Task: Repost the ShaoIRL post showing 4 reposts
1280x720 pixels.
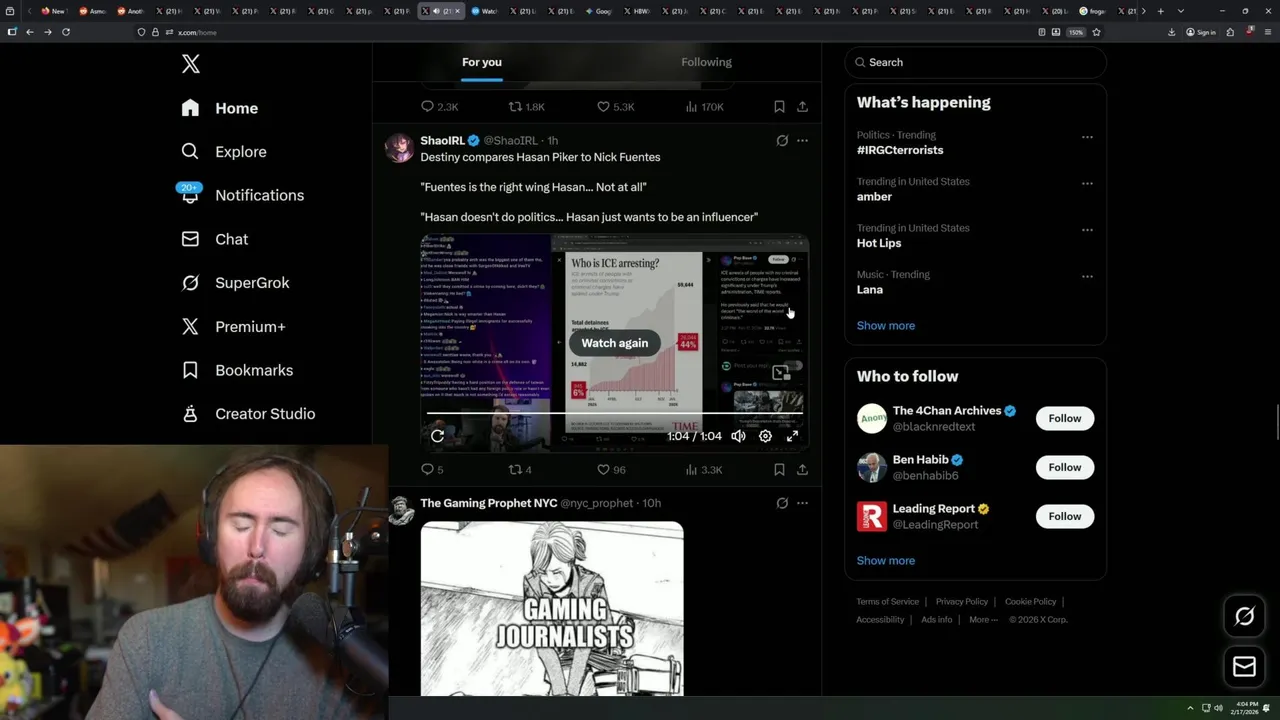Action: 520,469
